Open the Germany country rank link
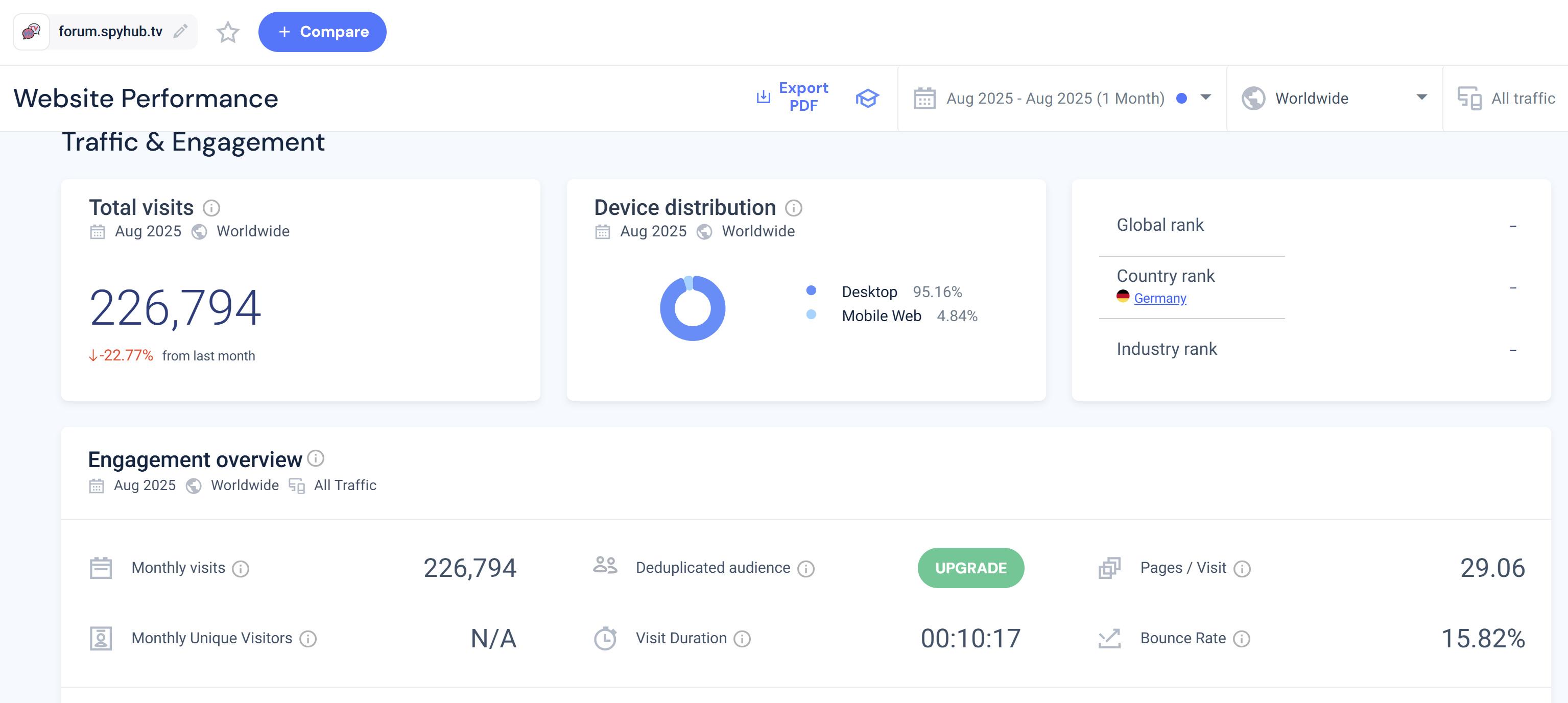1568x703 pixels. (1159, 298)
